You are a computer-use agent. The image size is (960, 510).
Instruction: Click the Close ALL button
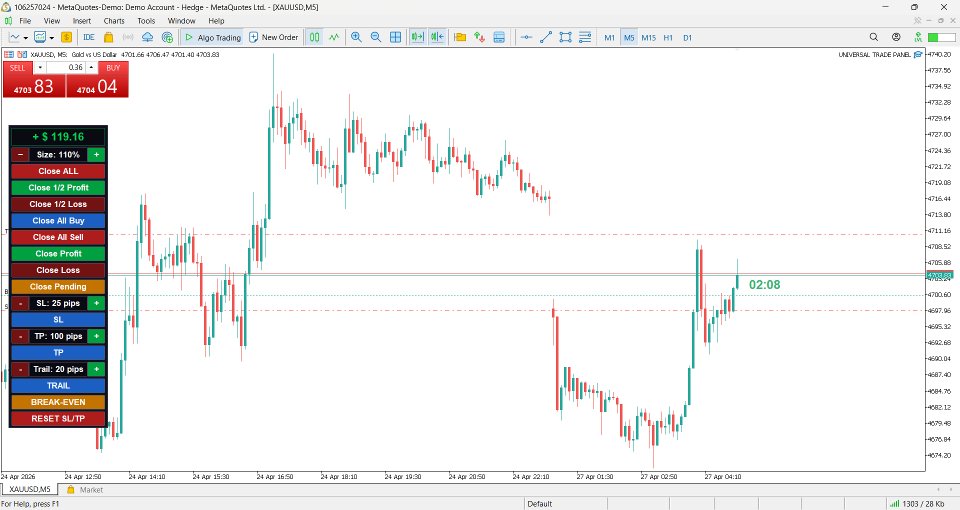[x=58, y=171]
